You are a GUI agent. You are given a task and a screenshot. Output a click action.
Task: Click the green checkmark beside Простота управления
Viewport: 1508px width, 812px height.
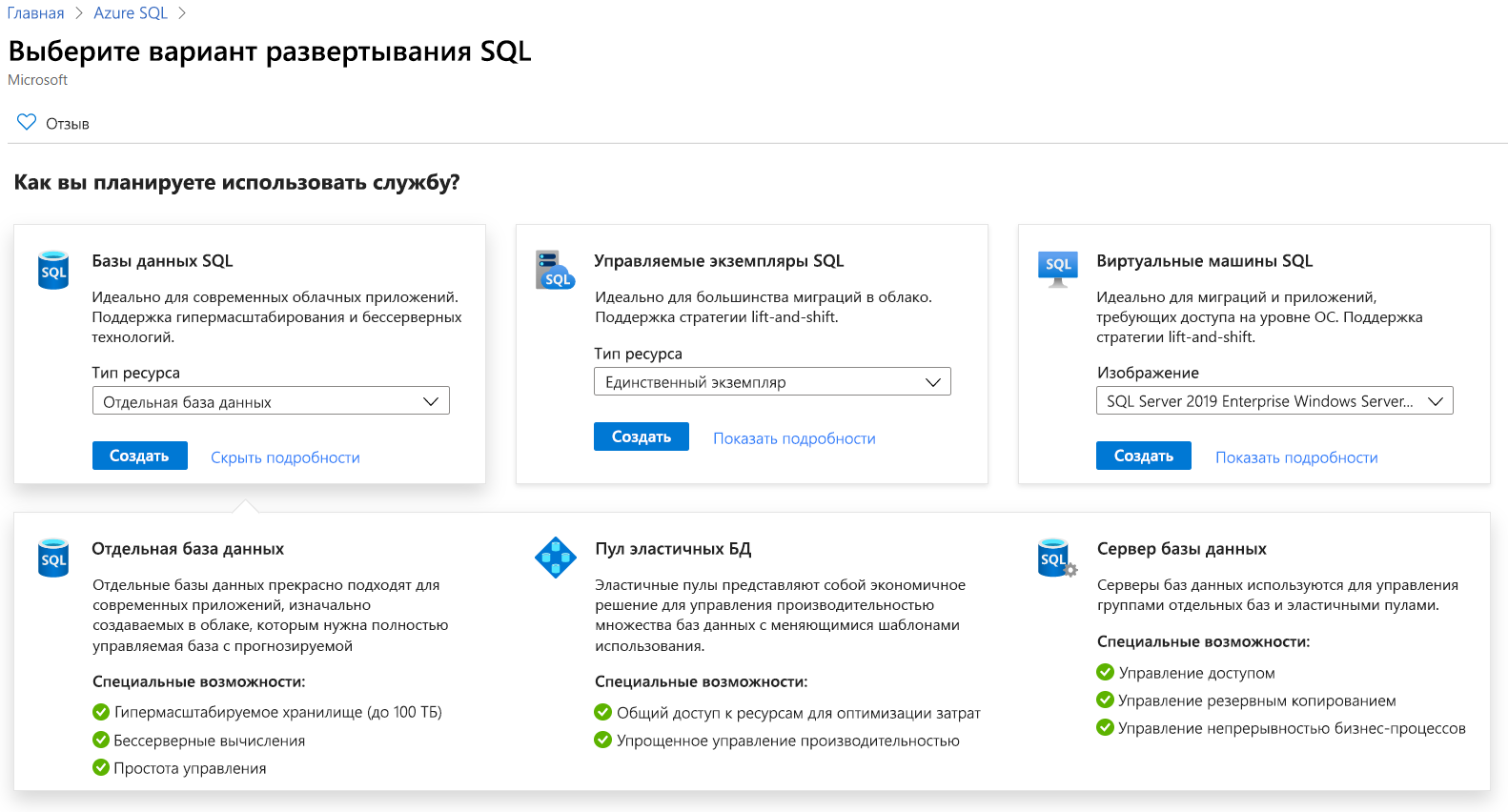(x=101, y=767)
